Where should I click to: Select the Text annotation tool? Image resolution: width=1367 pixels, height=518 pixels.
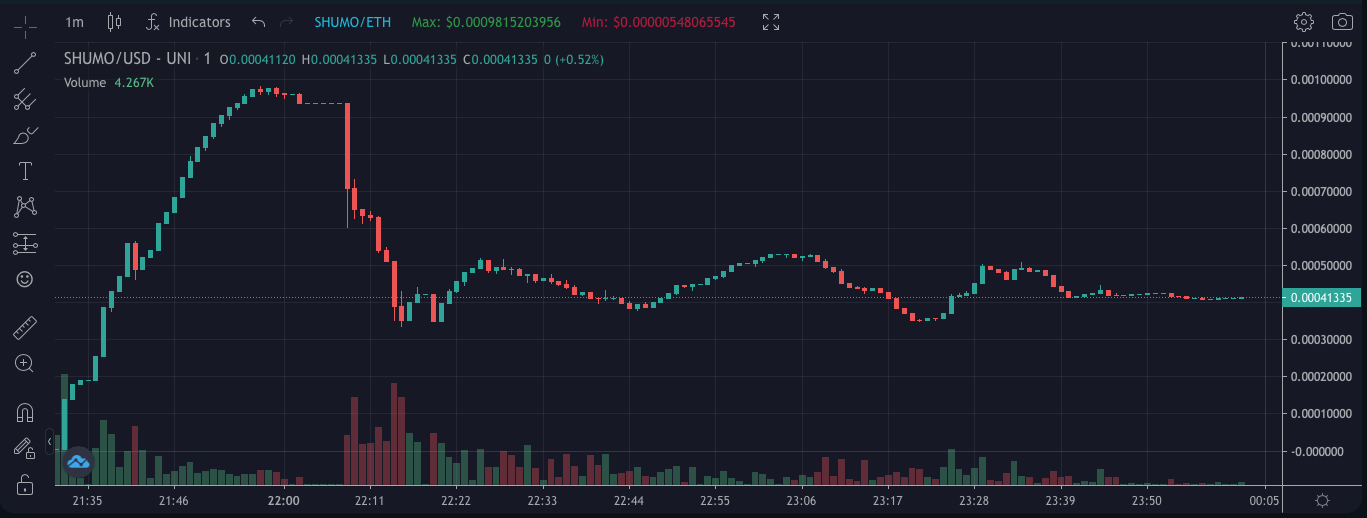pyautogui.click(x=26, y=171)
